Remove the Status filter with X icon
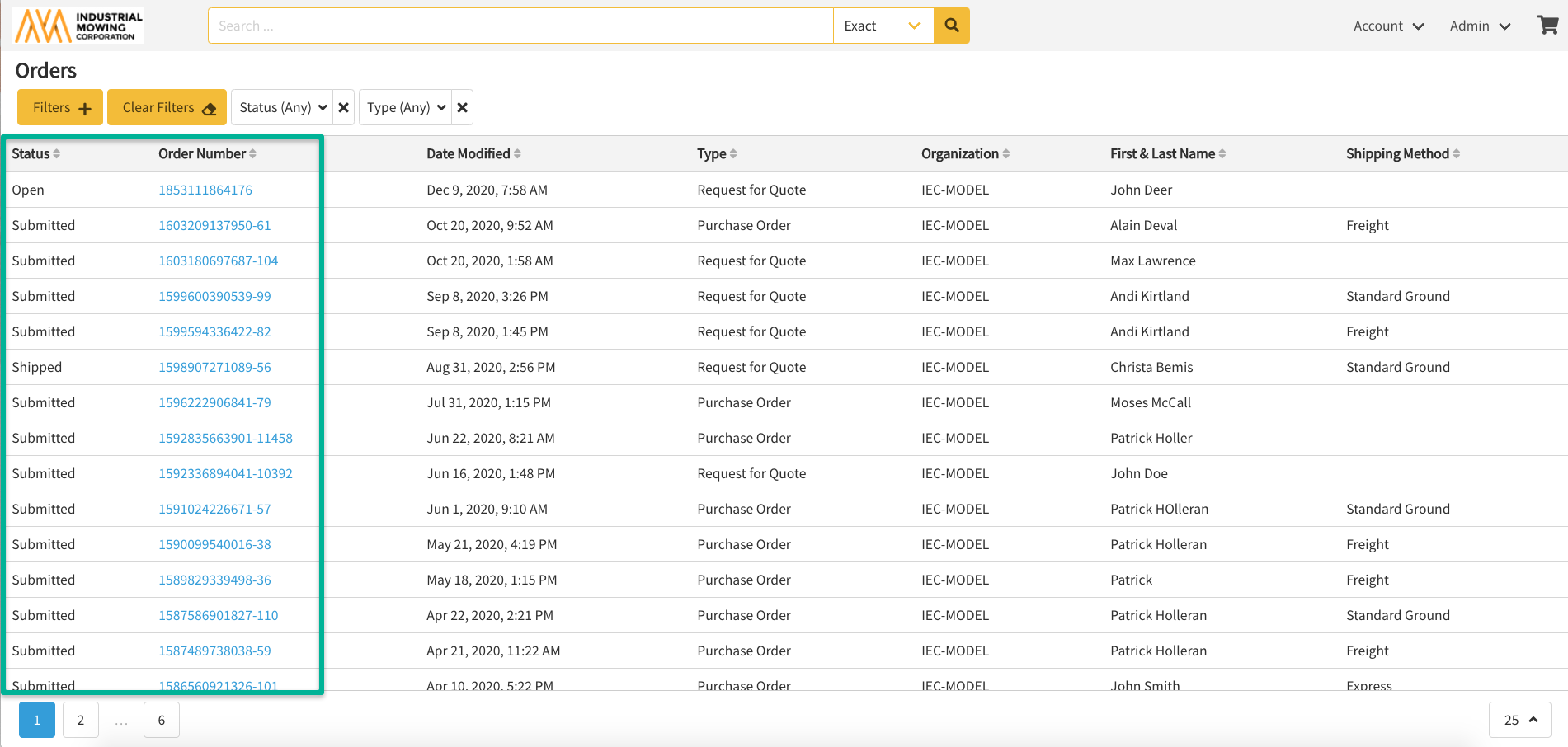 coord(344,107)
